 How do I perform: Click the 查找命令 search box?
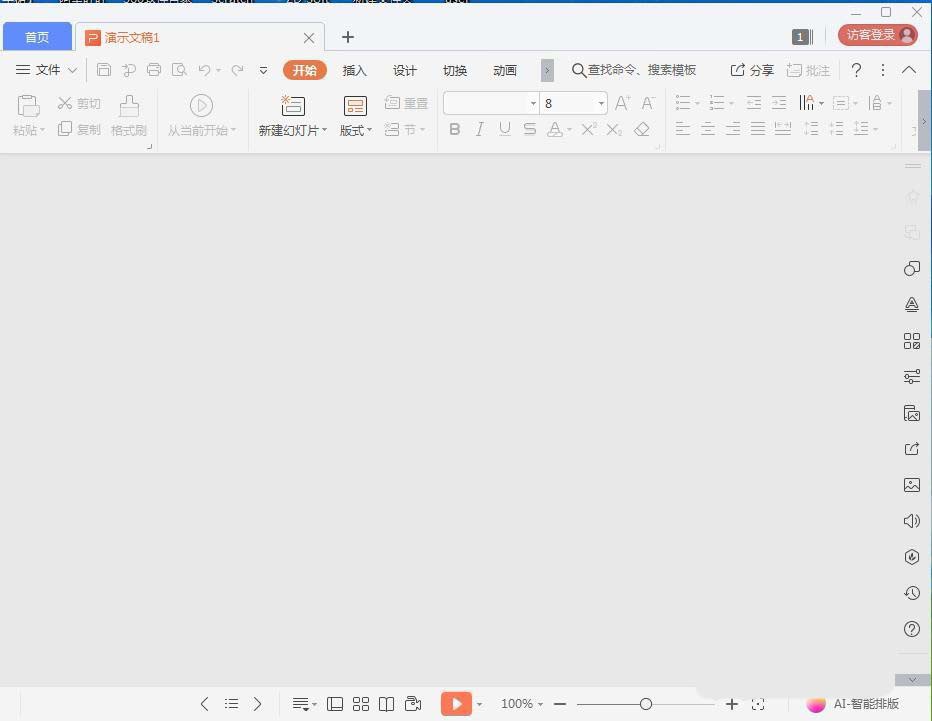[x=634, y=70]
